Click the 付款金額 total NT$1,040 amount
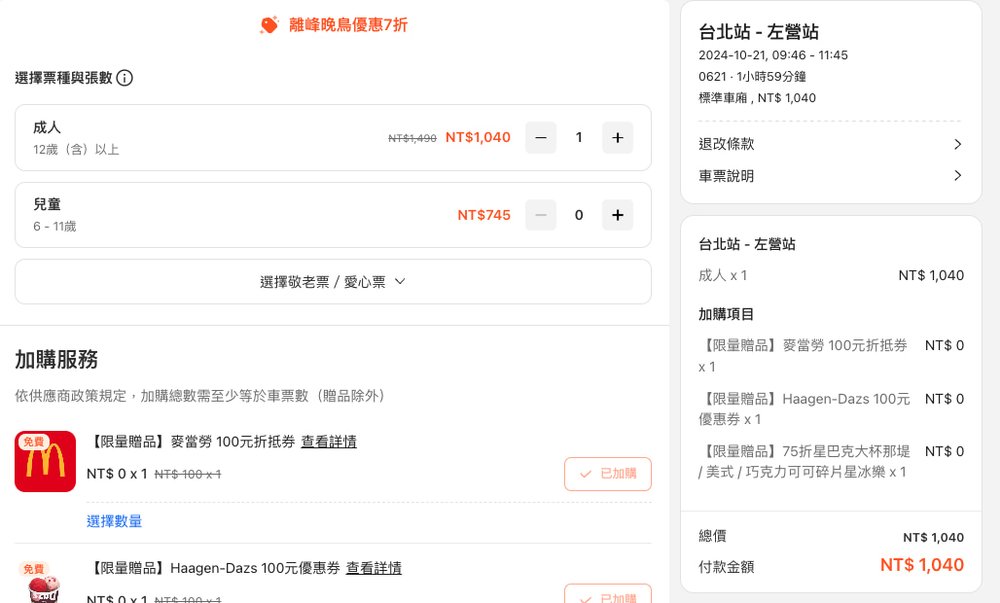This screenshot has width=1000, height=603. [x=922, y=565]
